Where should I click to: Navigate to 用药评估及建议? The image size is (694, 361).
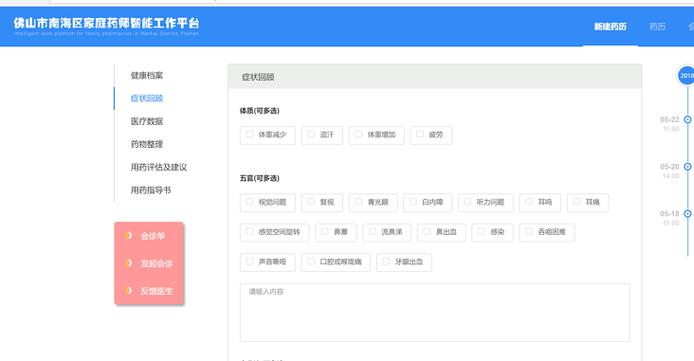(158, 167)
